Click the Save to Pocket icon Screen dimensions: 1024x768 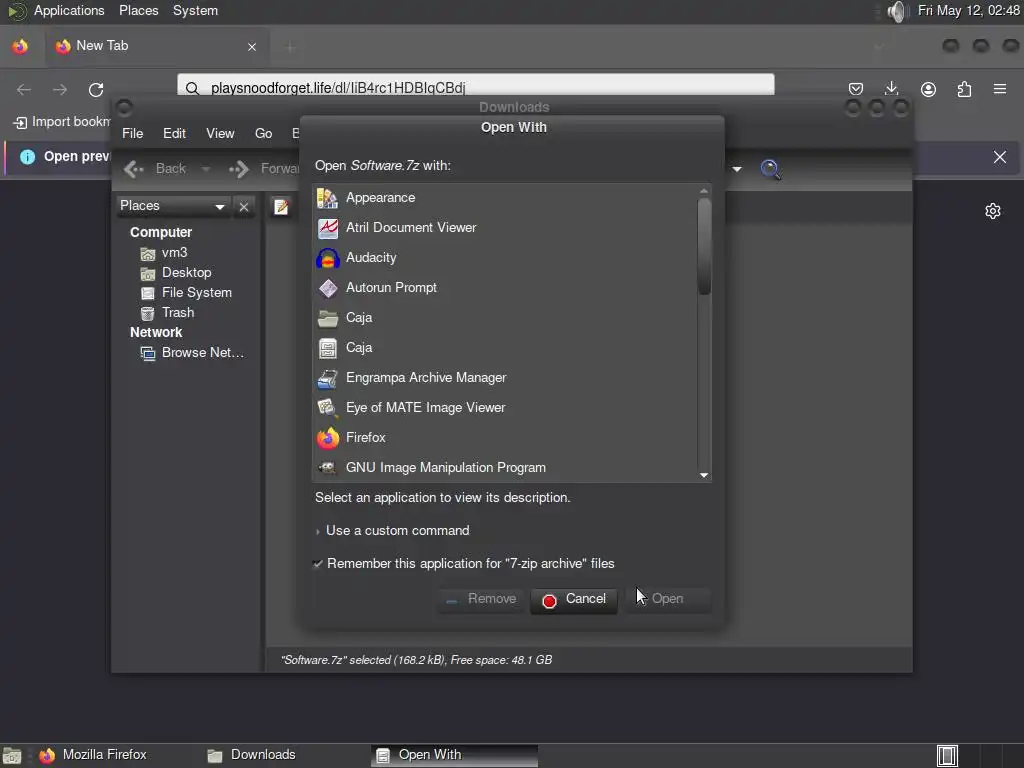point(856,89)
